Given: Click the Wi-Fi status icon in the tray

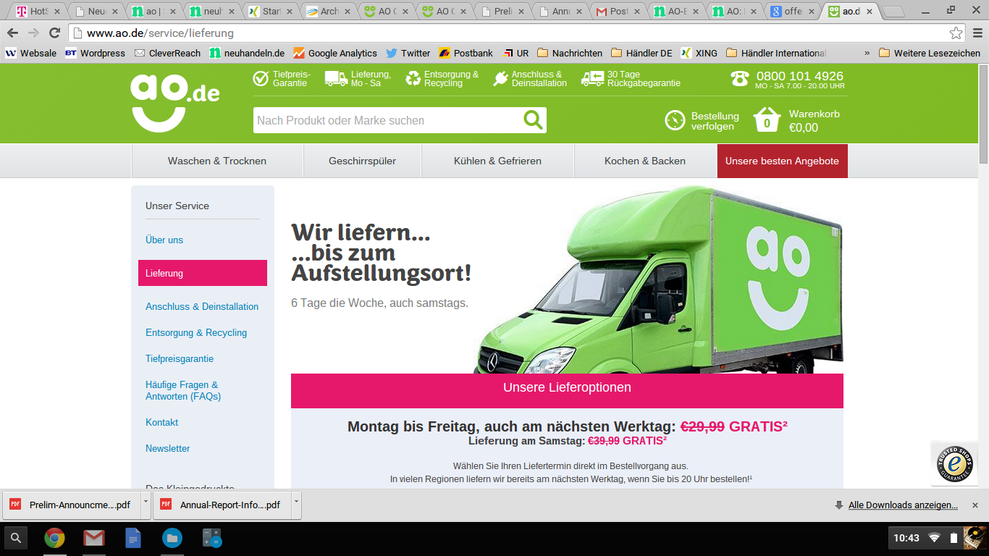Looking at the screenshot, I should [x=934, y=538].
